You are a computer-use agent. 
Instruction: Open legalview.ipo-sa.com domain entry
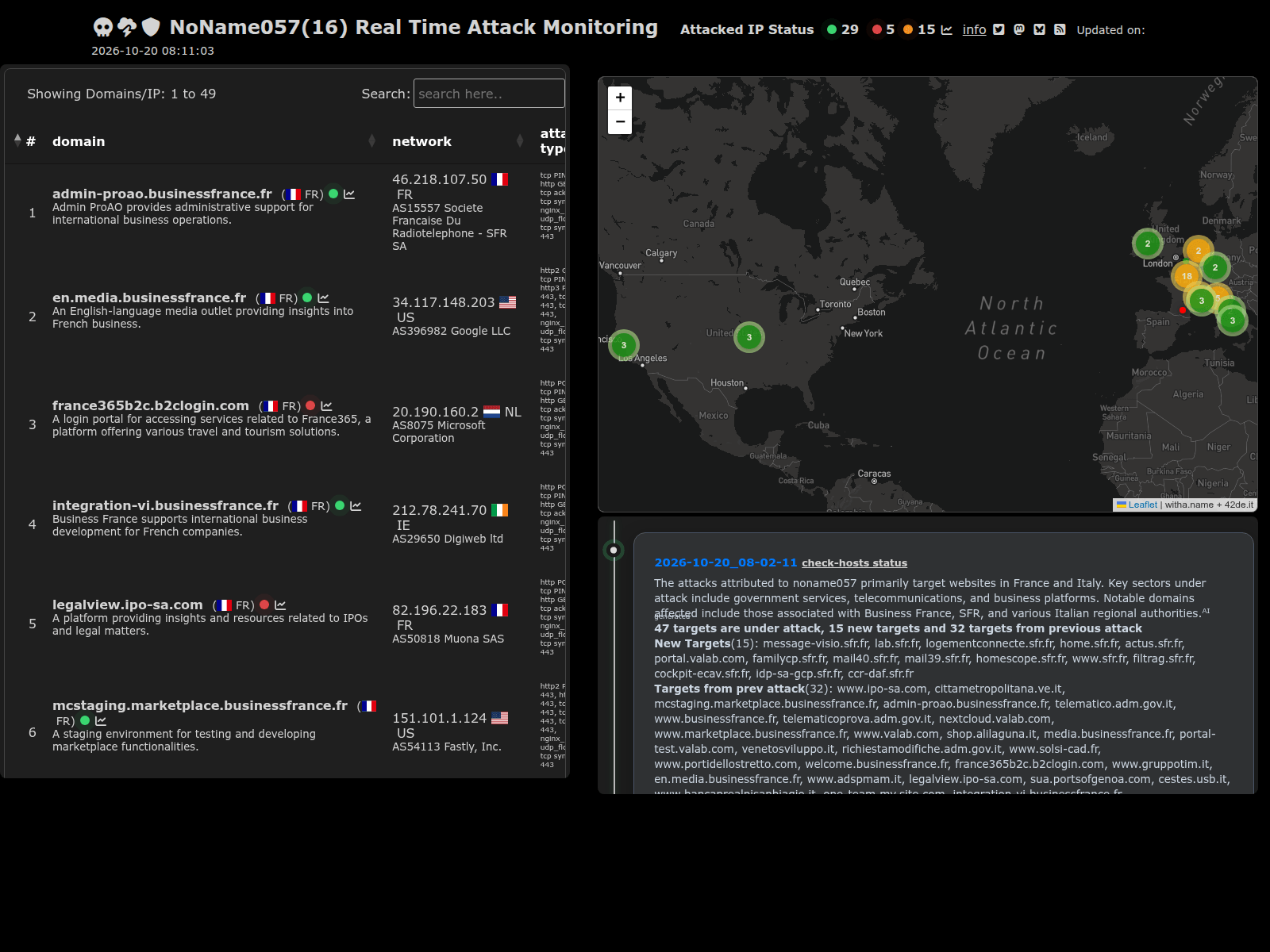128,605
